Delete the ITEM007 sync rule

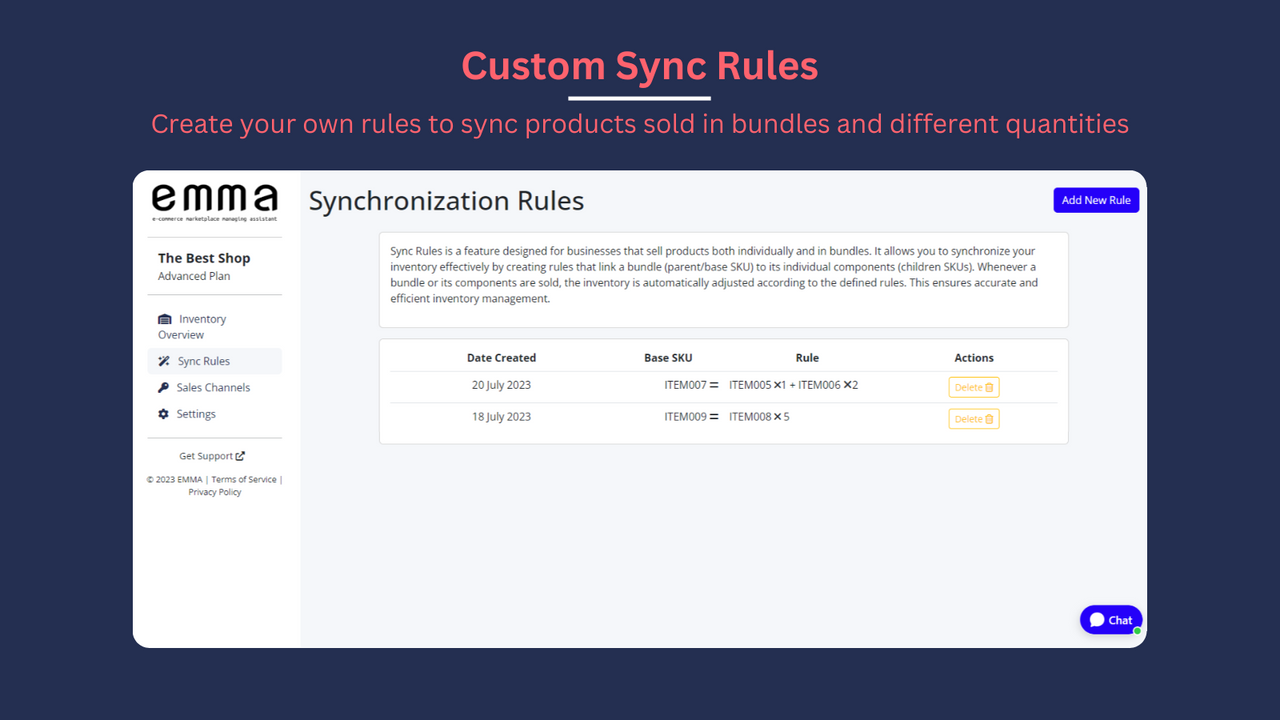[973, 387]
